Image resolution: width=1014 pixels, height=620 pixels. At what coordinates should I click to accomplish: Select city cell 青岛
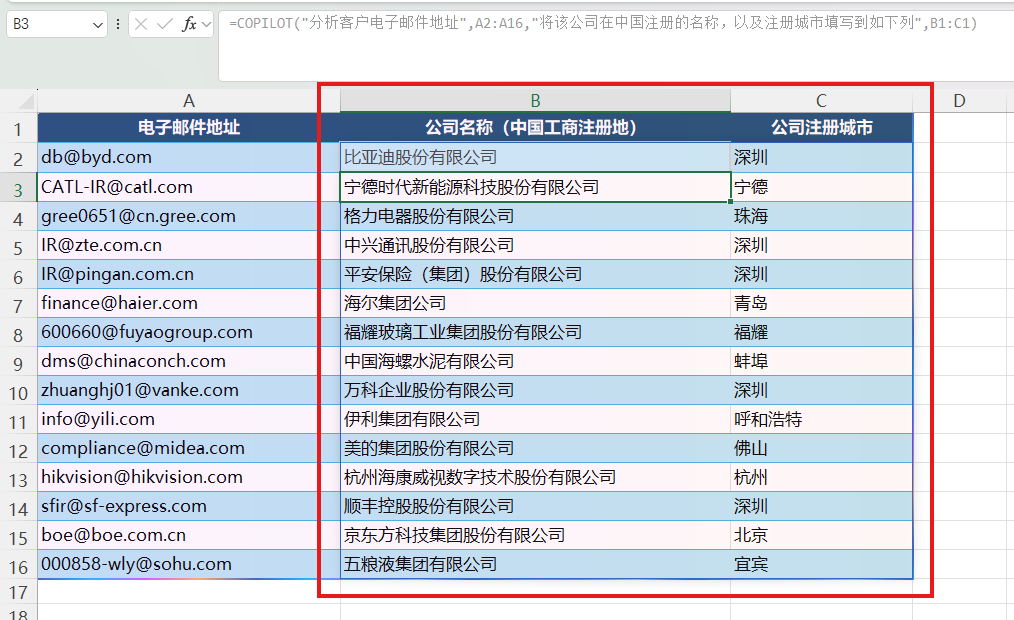point(821,303)
